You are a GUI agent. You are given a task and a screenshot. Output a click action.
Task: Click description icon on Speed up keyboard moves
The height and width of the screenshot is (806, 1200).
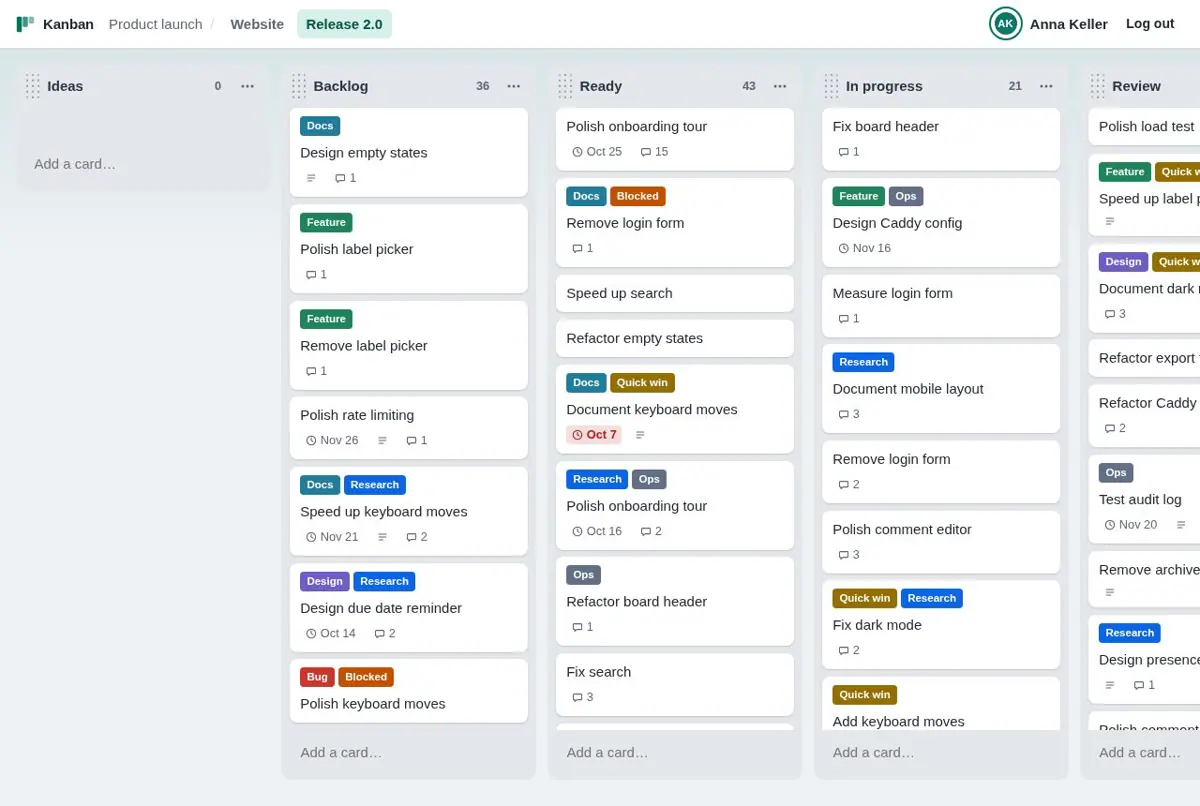click(x=382, y=537)
